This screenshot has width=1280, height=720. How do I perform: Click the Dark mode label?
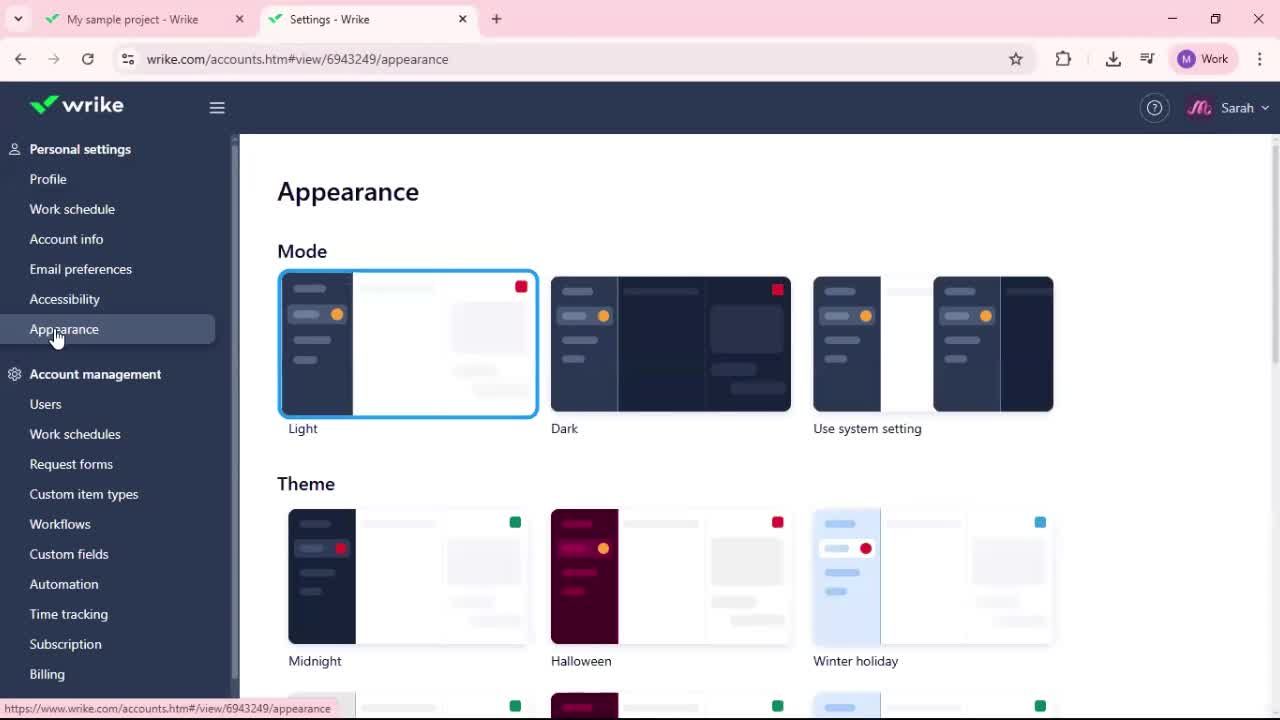[x=564, y=429]
